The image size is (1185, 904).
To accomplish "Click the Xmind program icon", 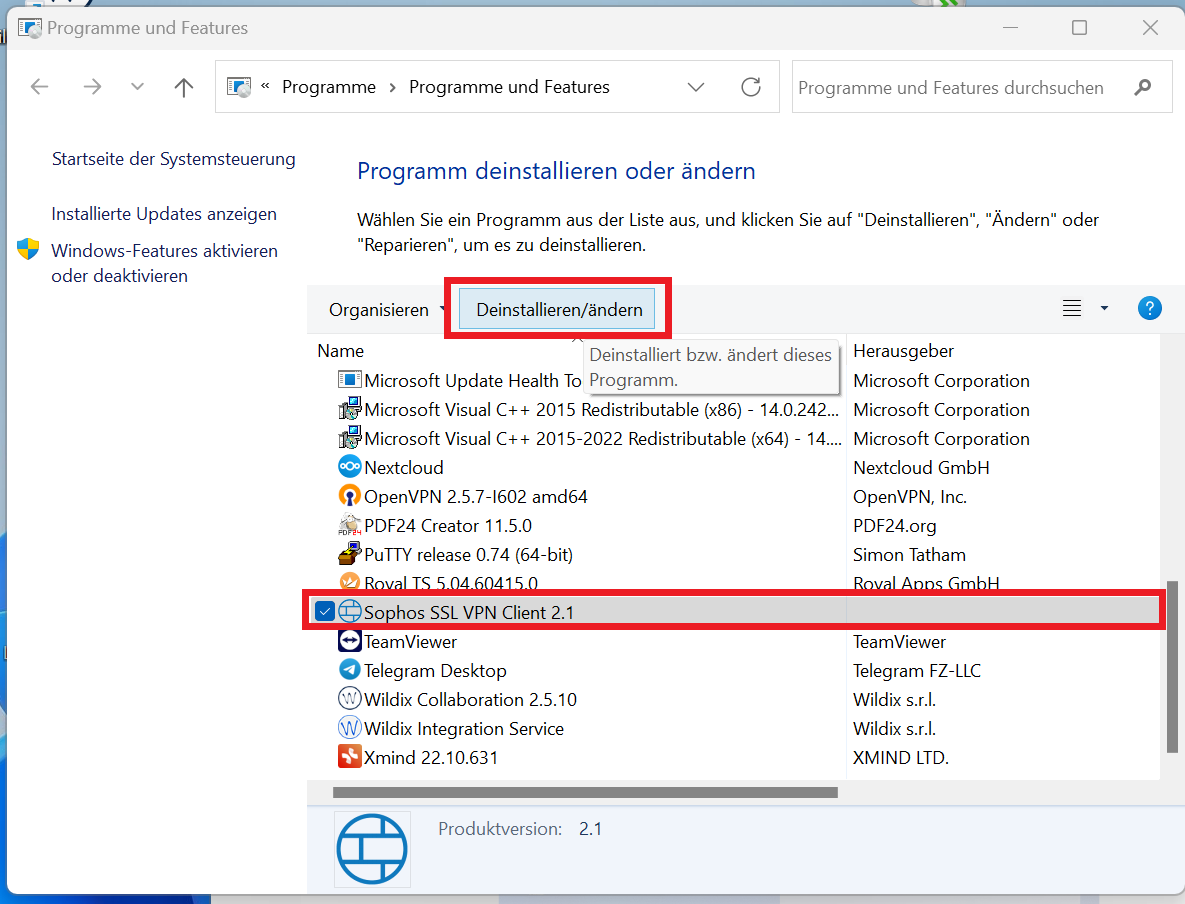I will click(x=349, y=757).
